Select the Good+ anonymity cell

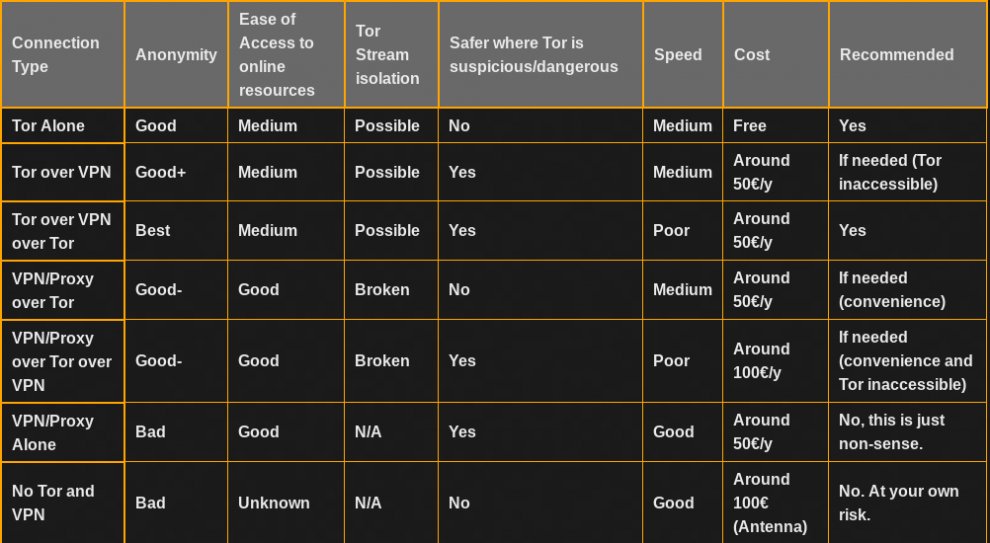tap(176, 172)
